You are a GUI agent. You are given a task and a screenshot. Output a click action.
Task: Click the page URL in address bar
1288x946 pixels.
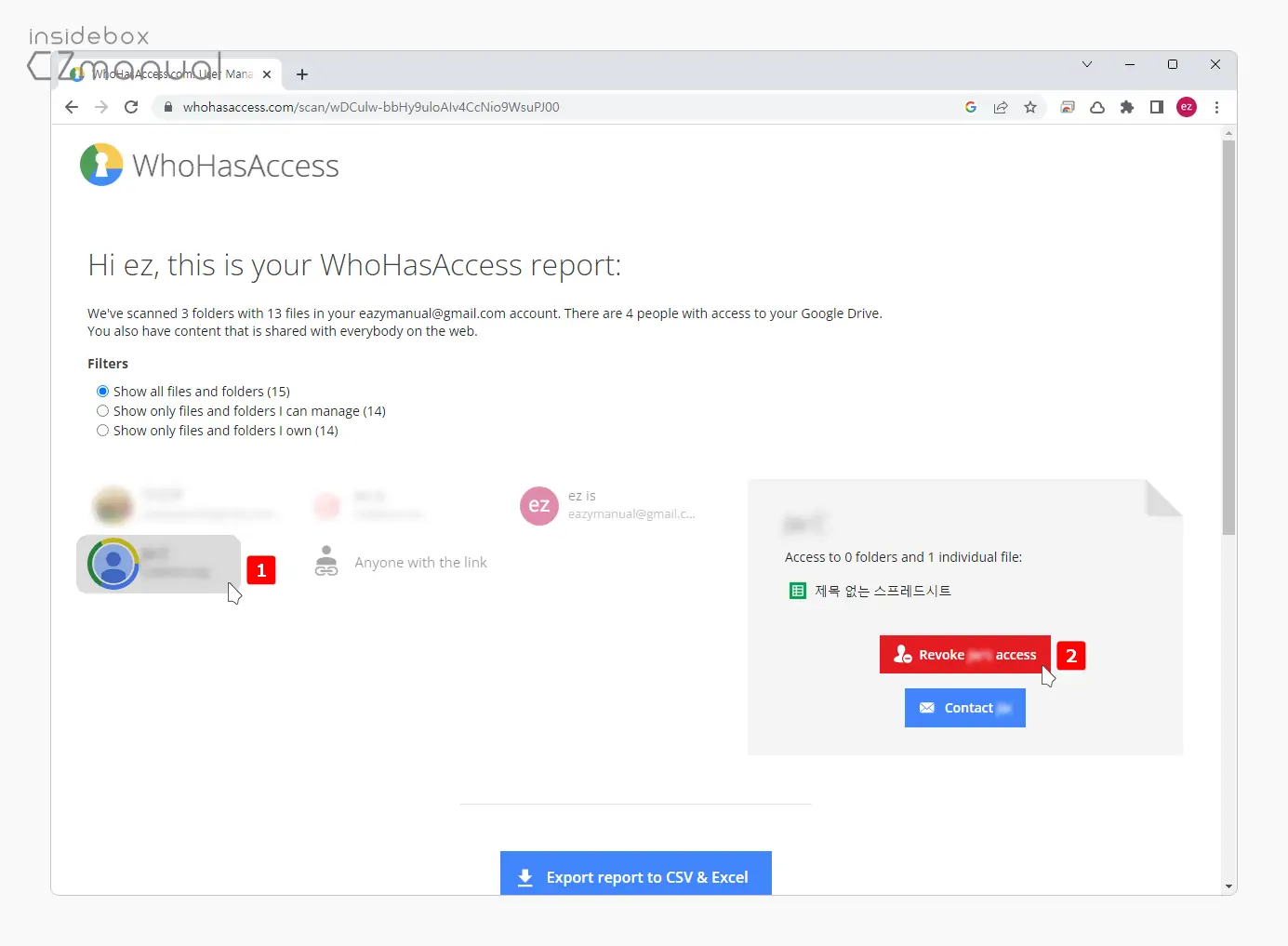[x=371, y=107]
